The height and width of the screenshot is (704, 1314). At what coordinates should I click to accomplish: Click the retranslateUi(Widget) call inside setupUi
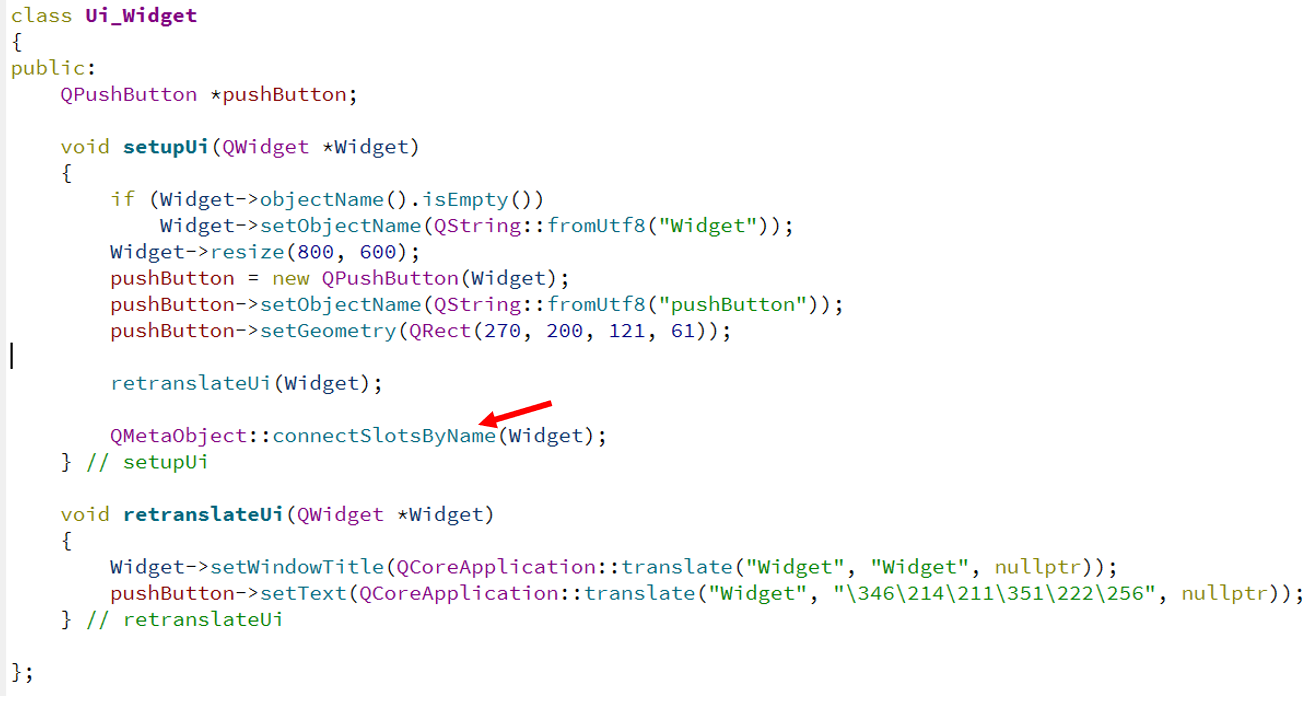tap(247, 383)
